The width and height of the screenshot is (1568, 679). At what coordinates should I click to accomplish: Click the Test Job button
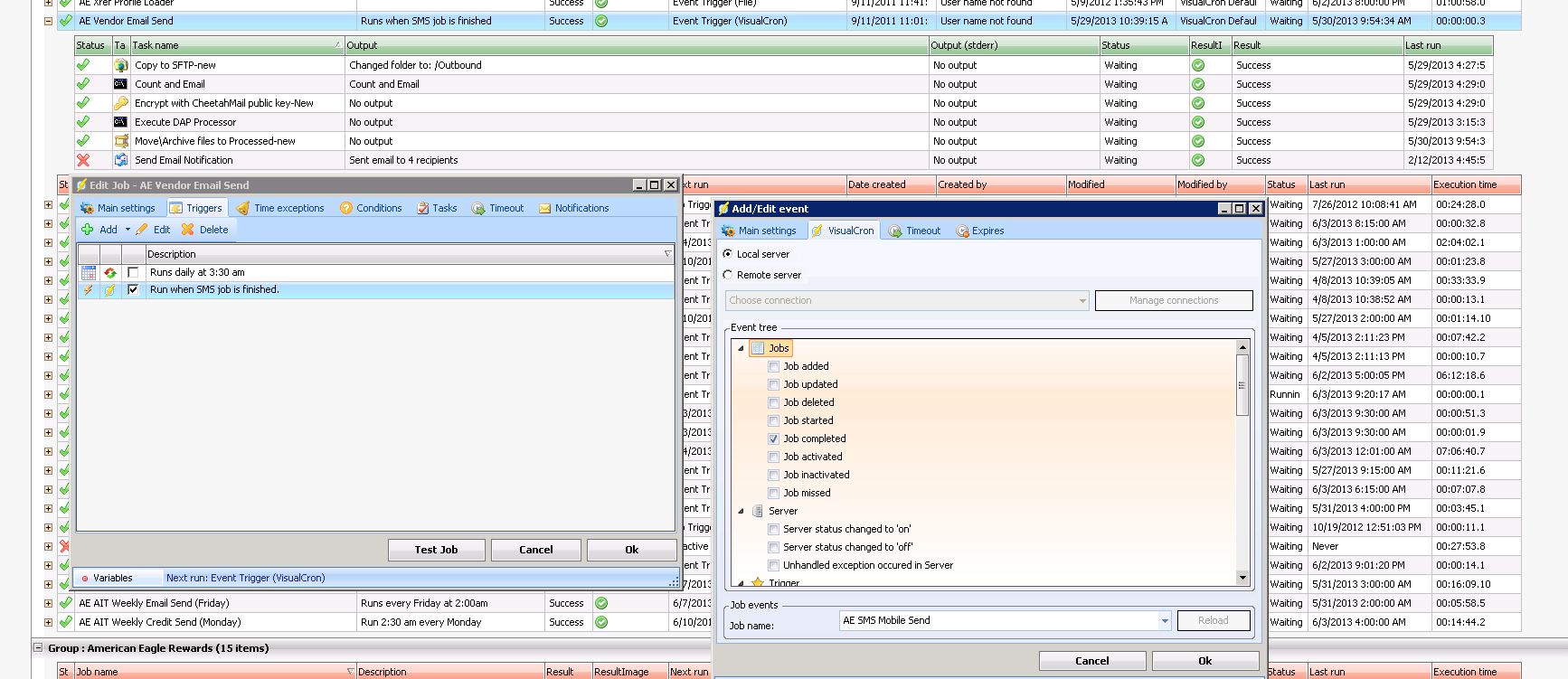click(437, 550)
